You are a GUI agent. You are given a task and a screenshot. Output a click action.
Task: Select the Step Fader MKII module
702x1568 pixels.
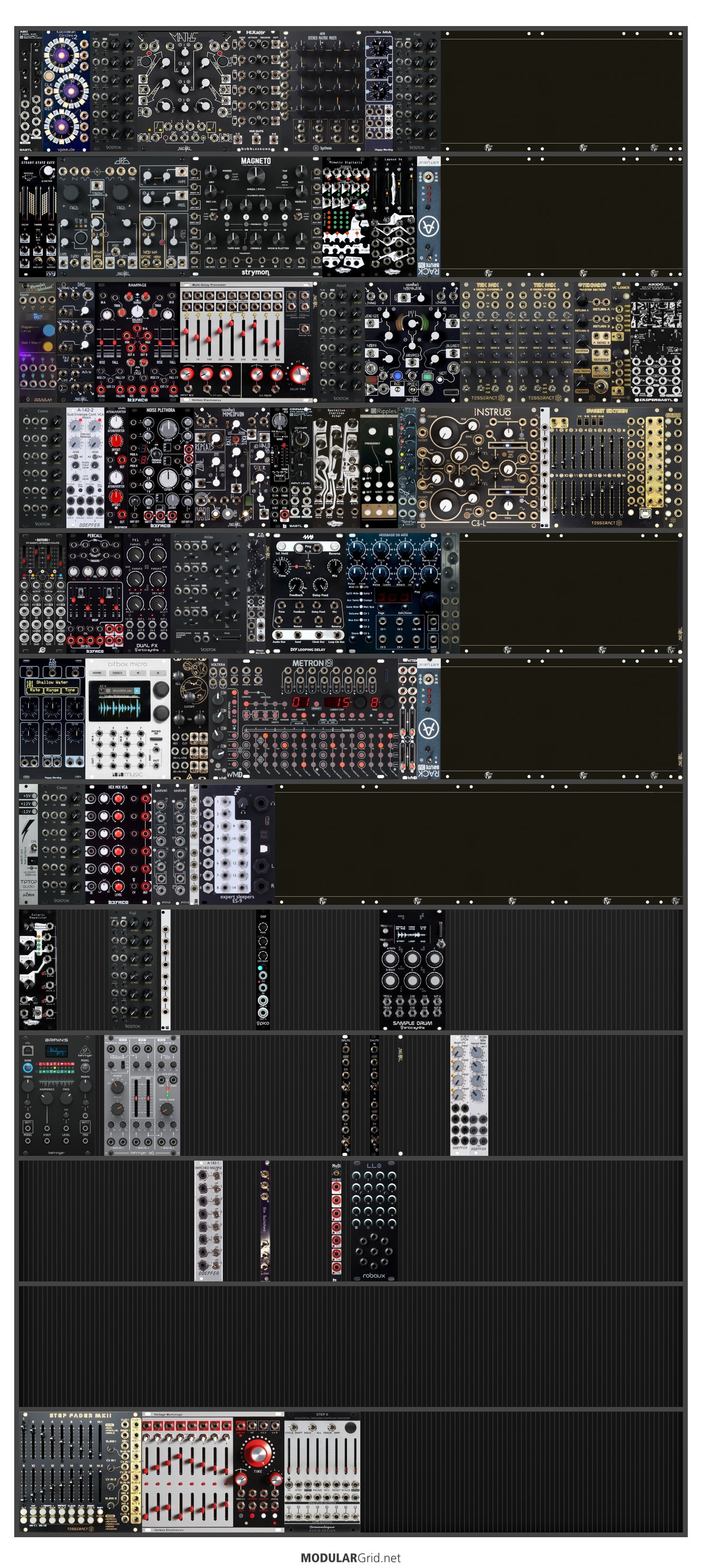[81, 1472]
